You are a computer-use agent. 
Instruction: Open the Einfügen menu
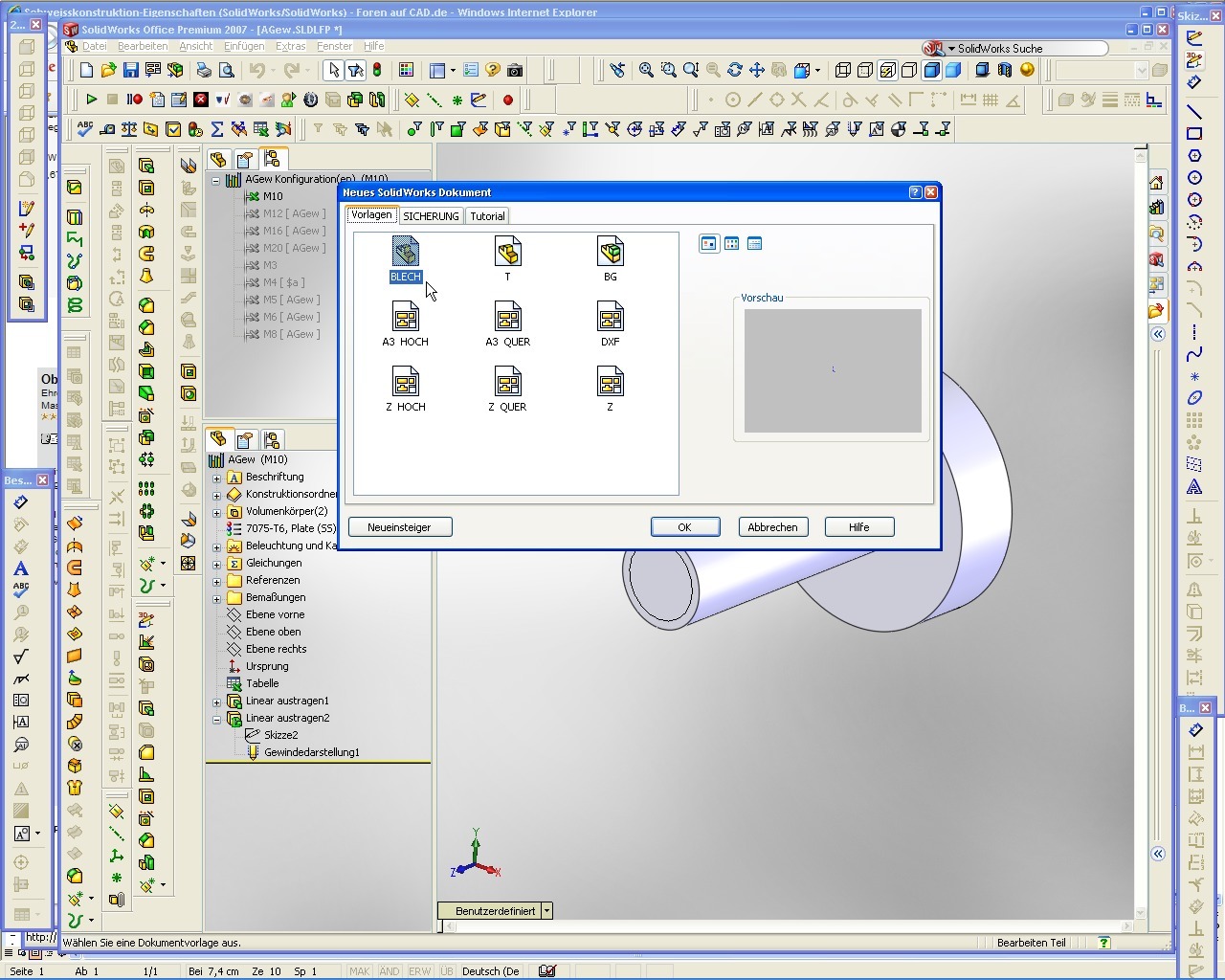(x=243, y=46)
